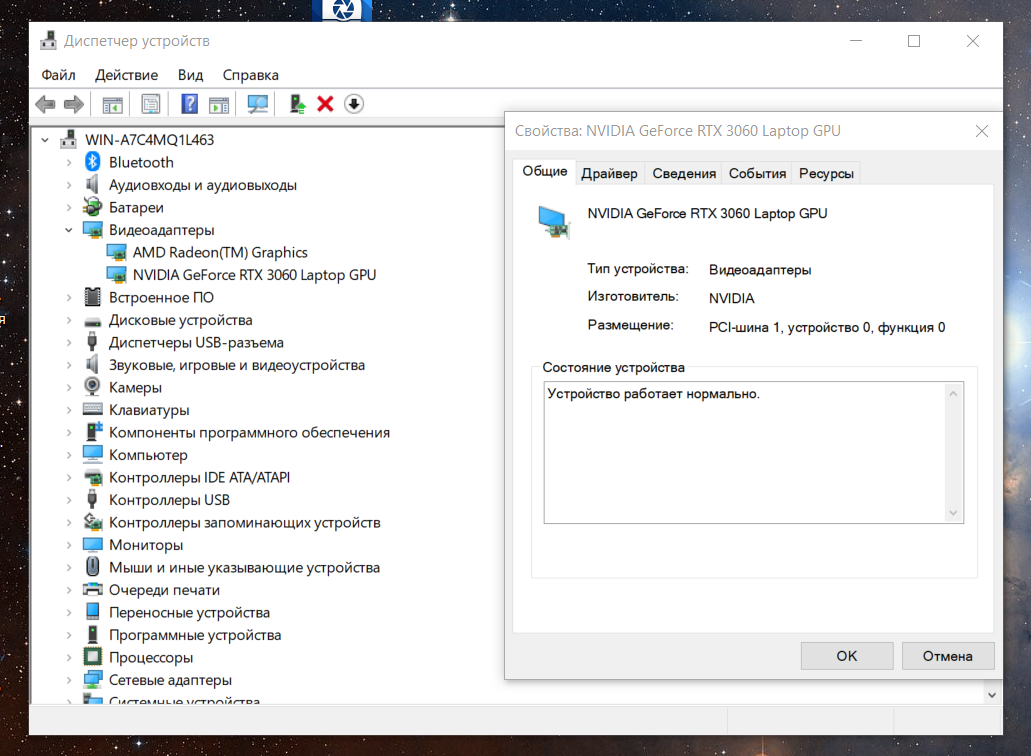Click the Computer (Компьютер) category icon

click(93, 454)
